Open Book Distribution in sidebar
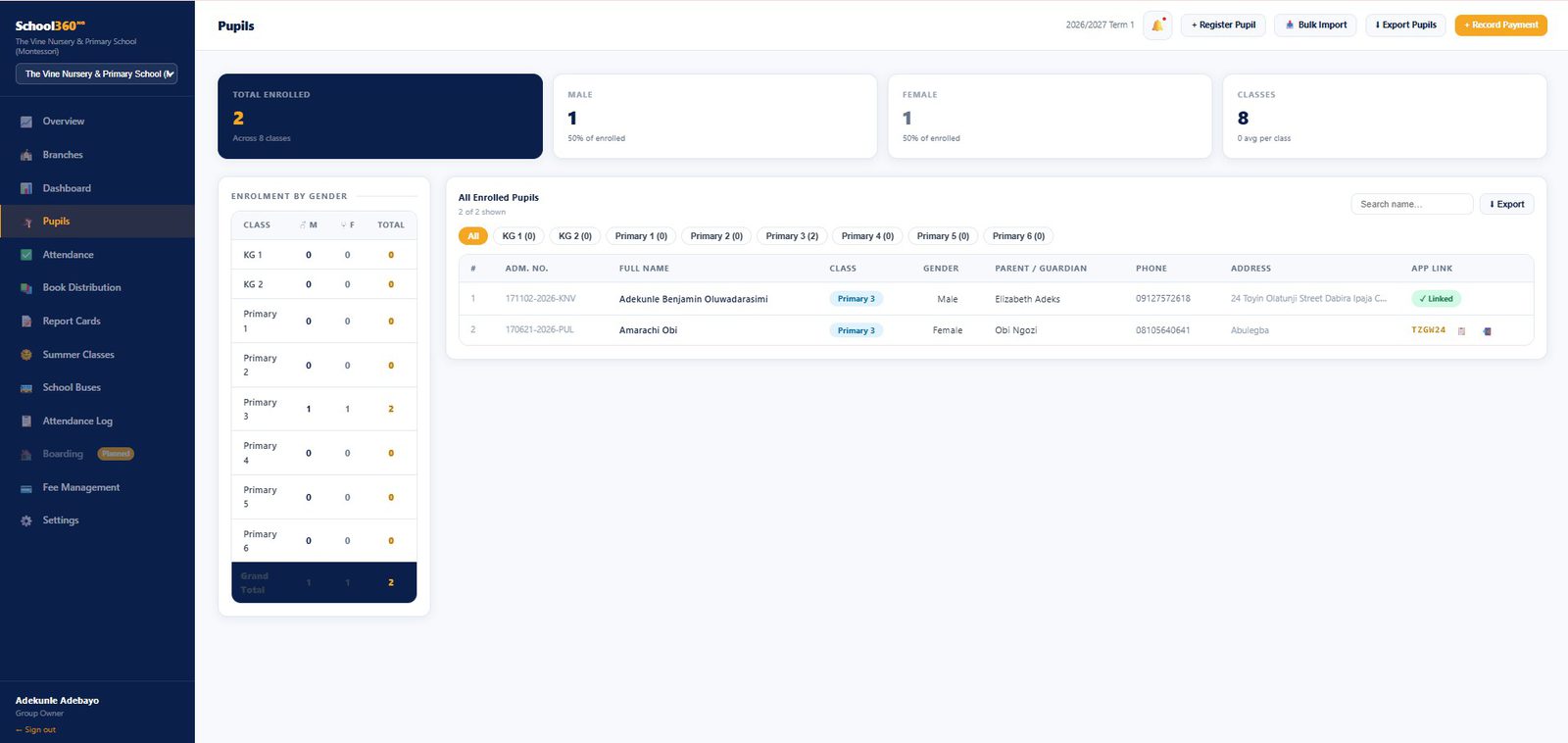Image resolution: width=1568 pixels, height=743 pixels. [x=82, y=288]
